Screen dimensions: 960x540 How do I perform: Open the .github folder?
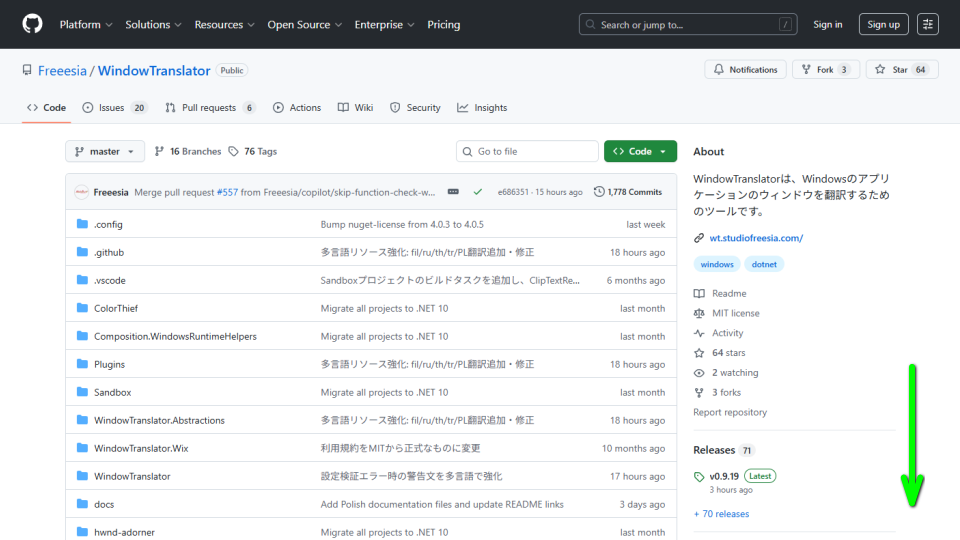click(109, 253)
